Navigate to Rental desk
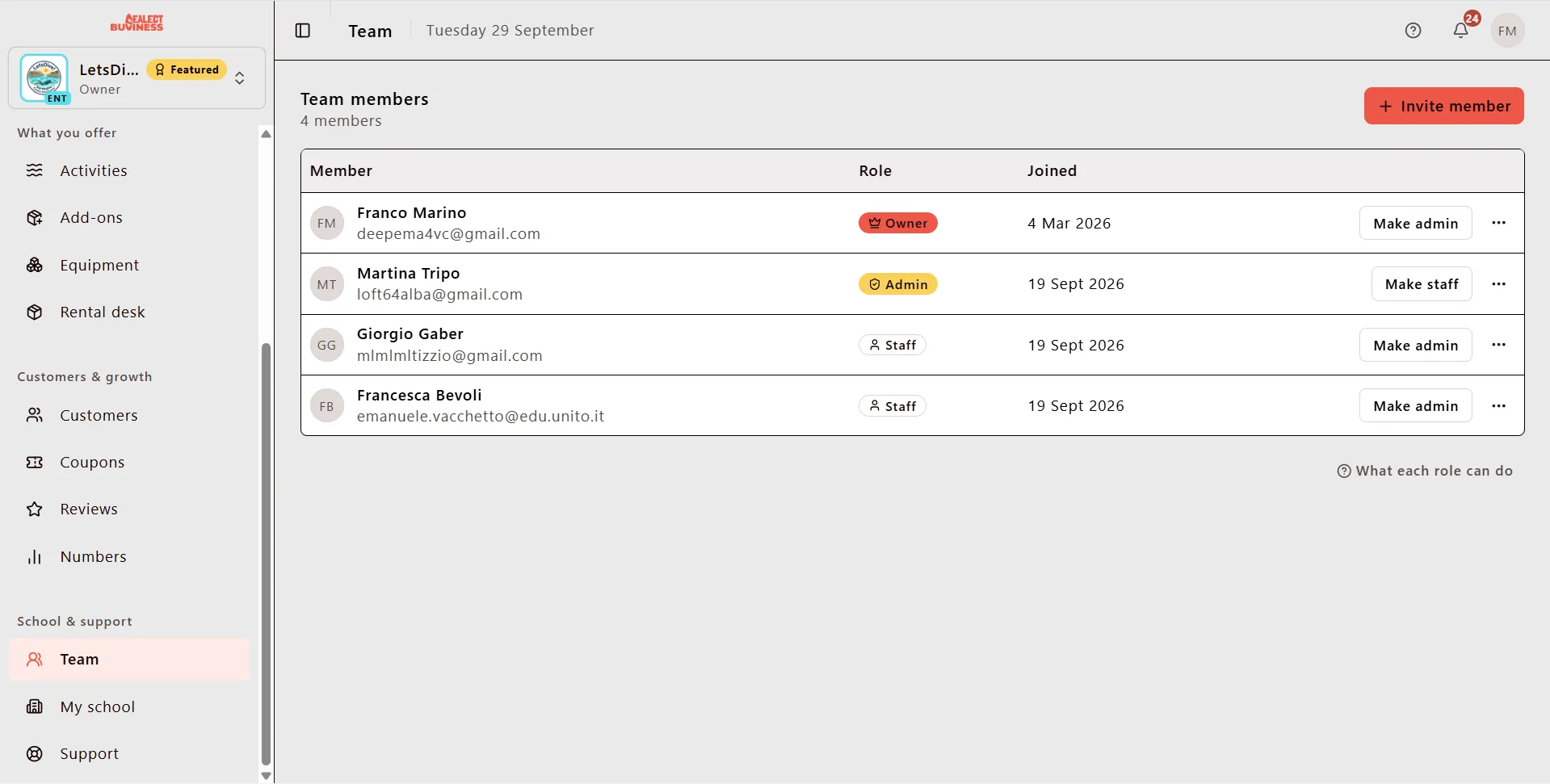 pos(129,312)
